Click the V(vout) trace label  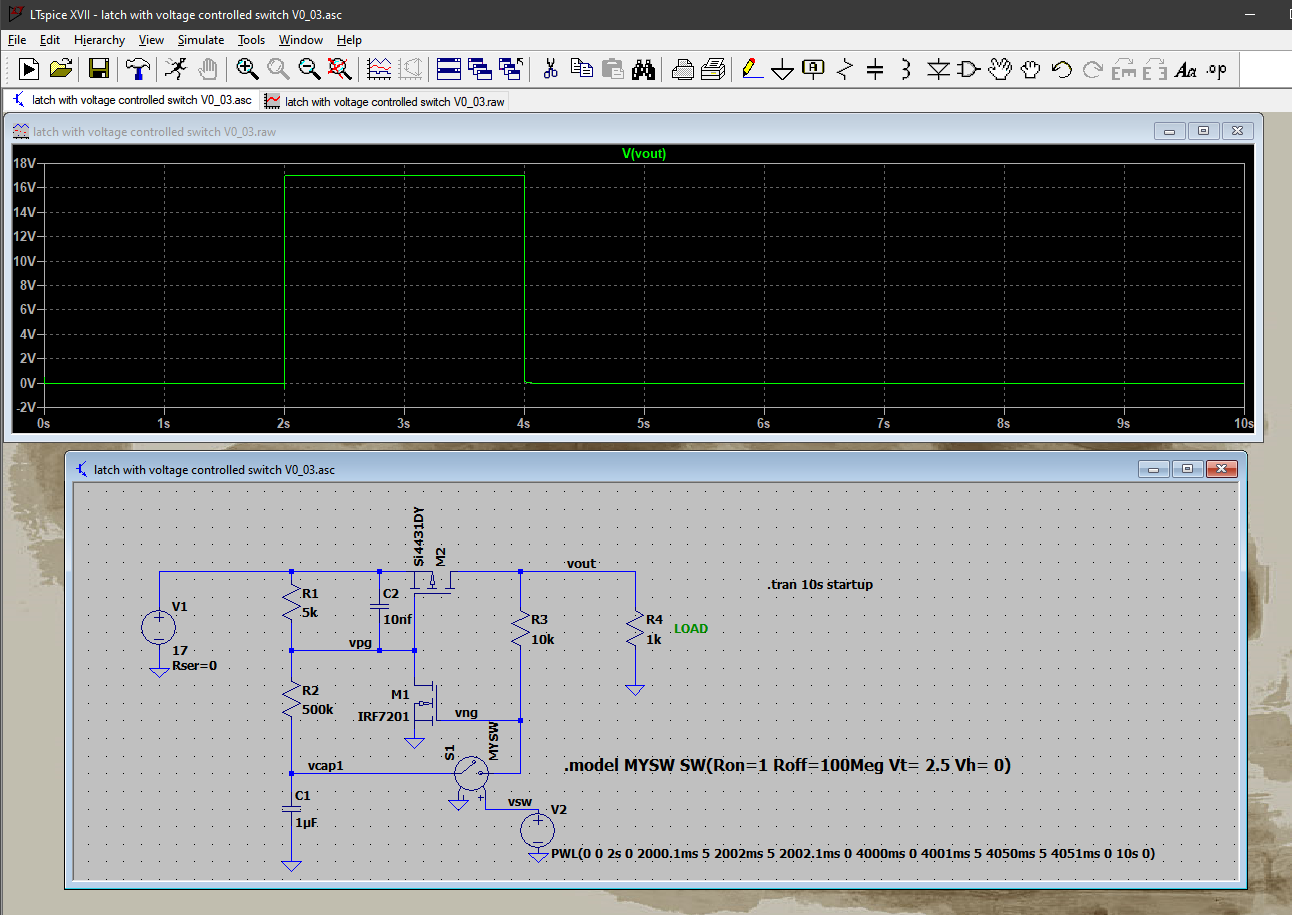click(x=644, y=154)
